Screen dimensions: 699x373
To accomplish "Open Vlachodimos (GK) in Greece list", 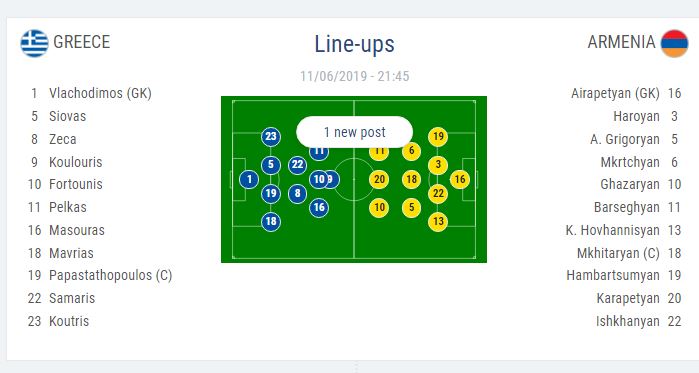I will [100, 93].
